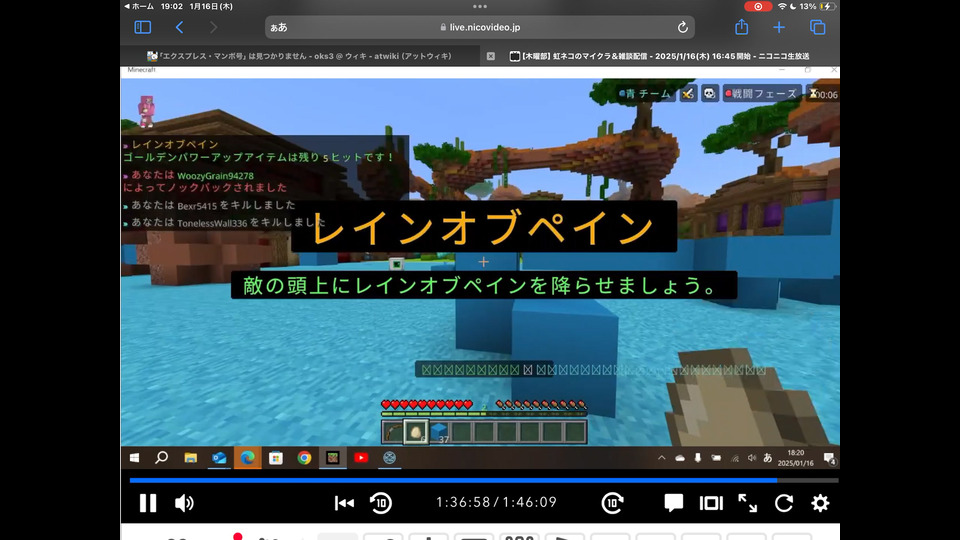The image size is (960, 540).
Task: Show Safari sidebar panel
Action: tap(143, 27)
